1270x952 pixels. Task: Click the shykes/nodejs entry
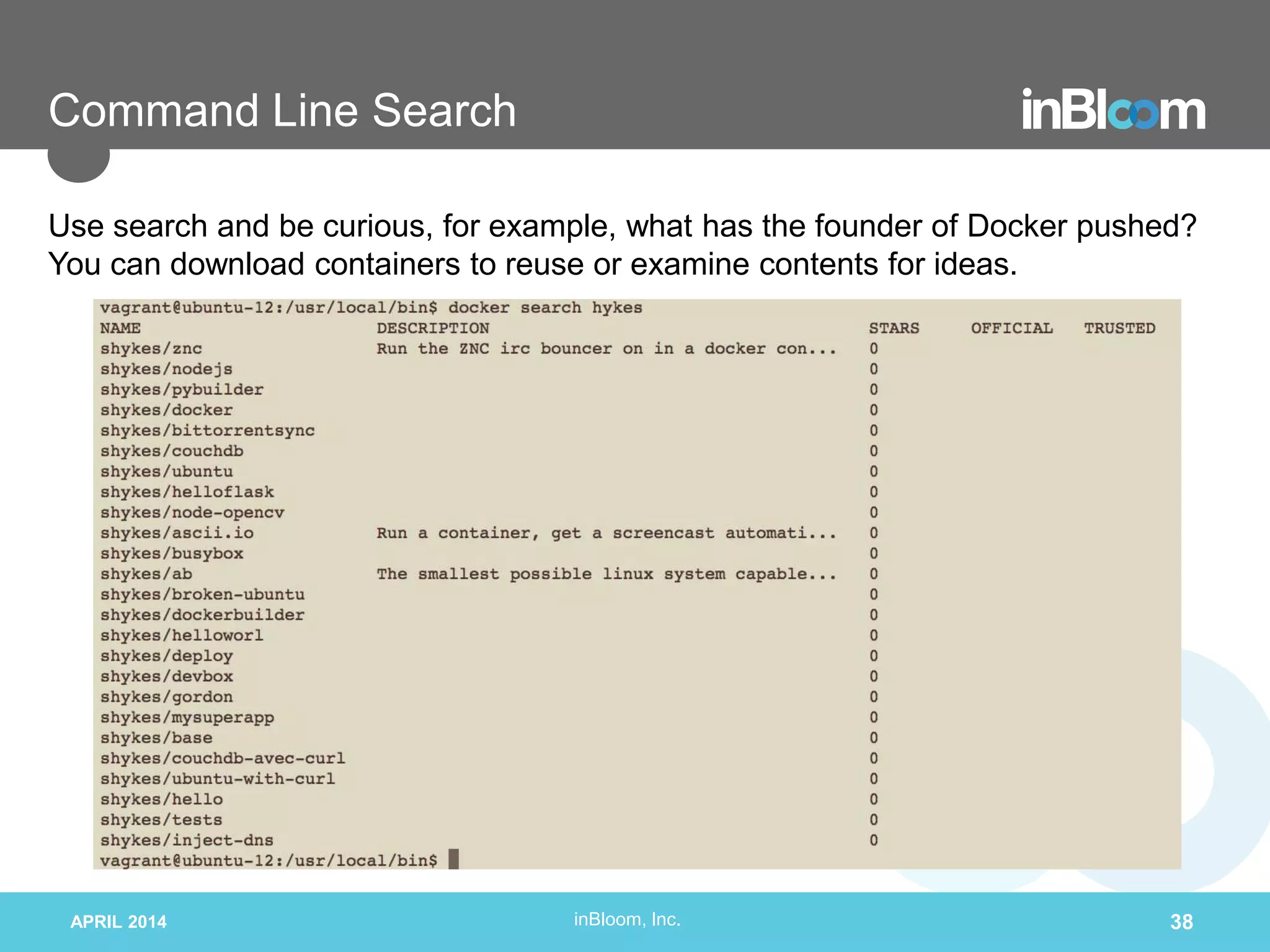pyautogui.click(x=166, y=369)
